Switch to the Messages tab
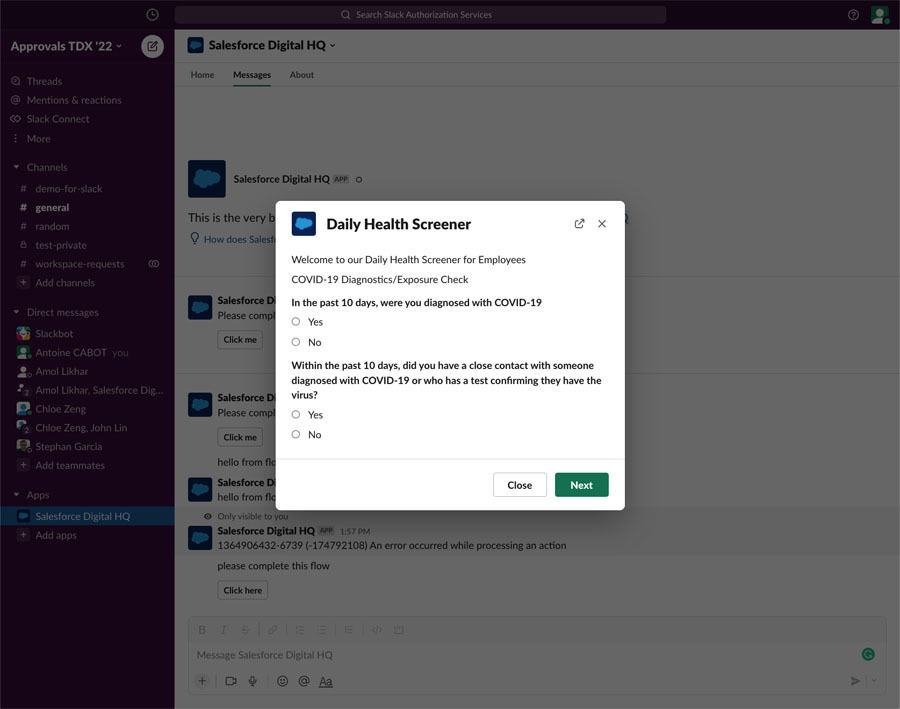This screenshot has width=900, height=709. (251, 75)
